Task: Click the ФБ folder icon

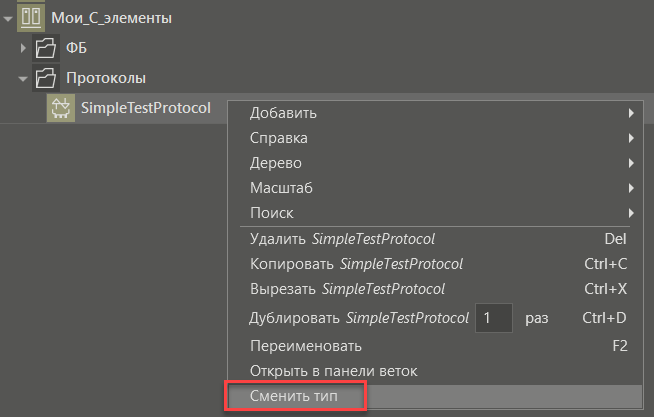Action: coord(45,48)
